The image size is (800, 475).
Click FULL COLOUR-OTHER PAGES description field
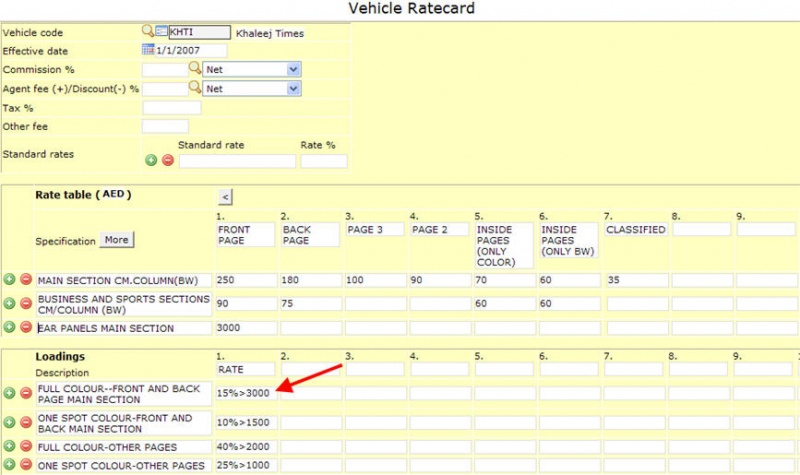pos(124,447)
